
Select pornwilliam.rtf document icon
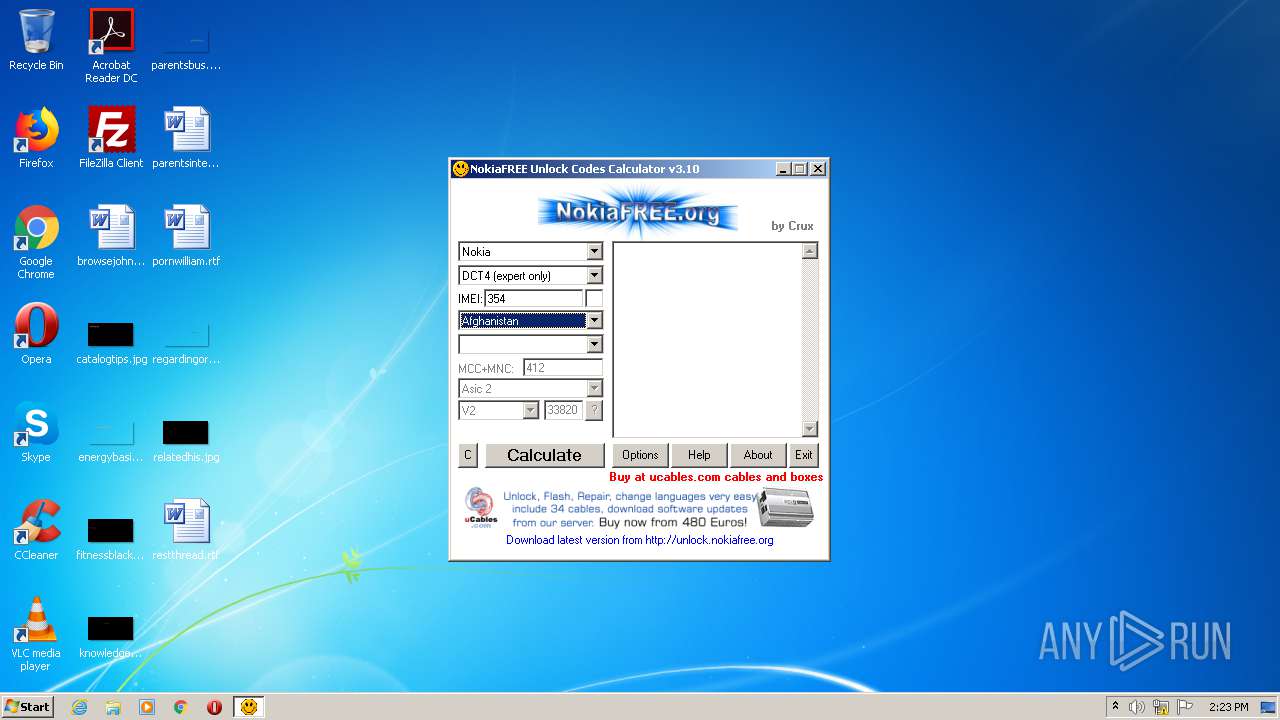tap(186, 236)
